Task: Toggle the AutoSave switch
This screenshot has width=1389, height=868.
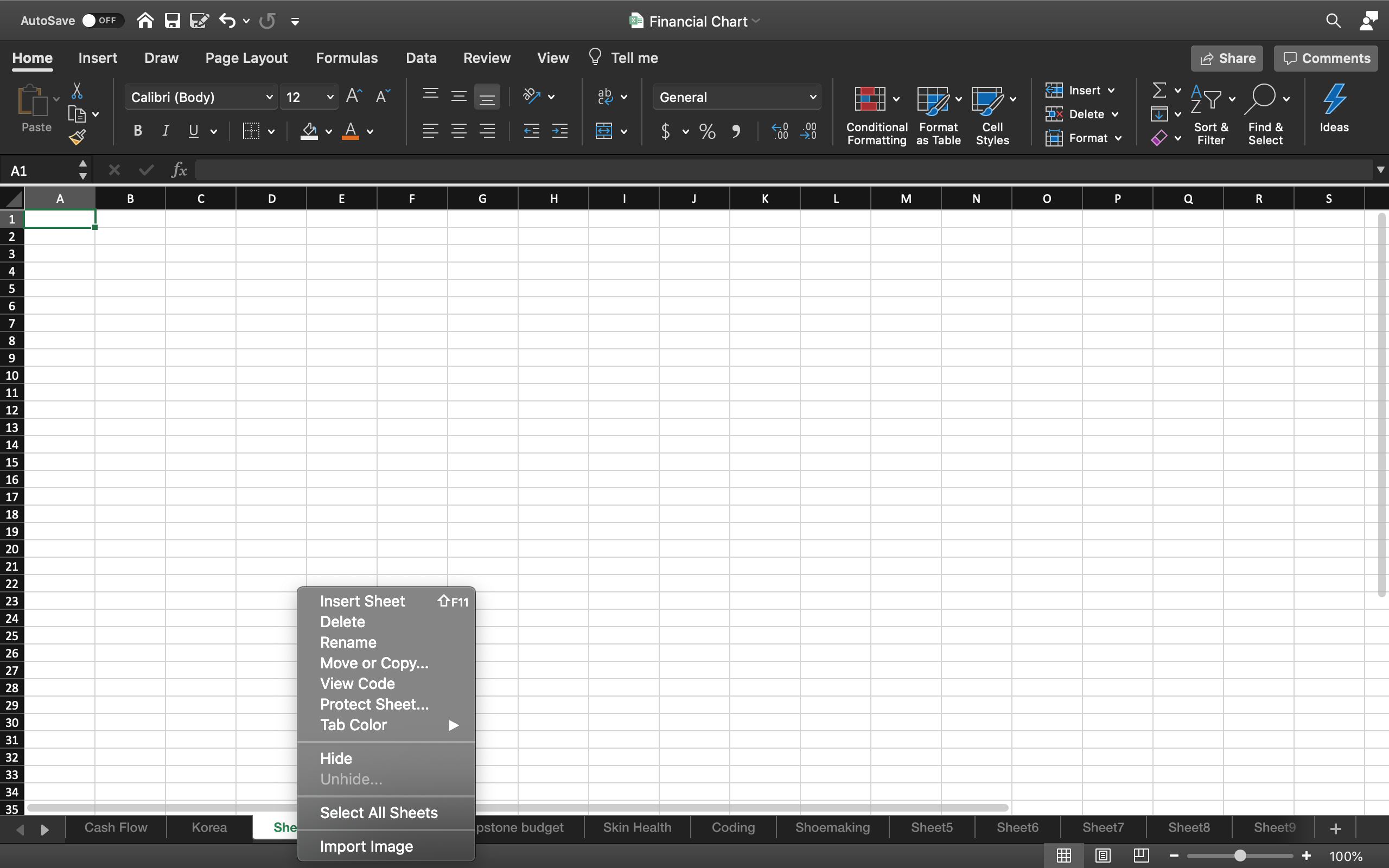Action: tap(102, 21)
